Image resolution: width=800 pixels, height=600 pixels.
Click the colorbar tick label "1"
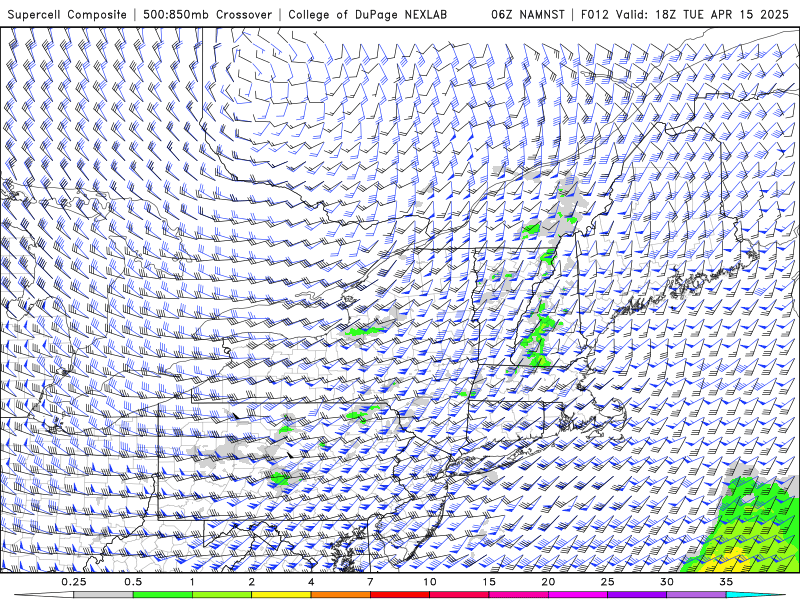coord(192,582)
